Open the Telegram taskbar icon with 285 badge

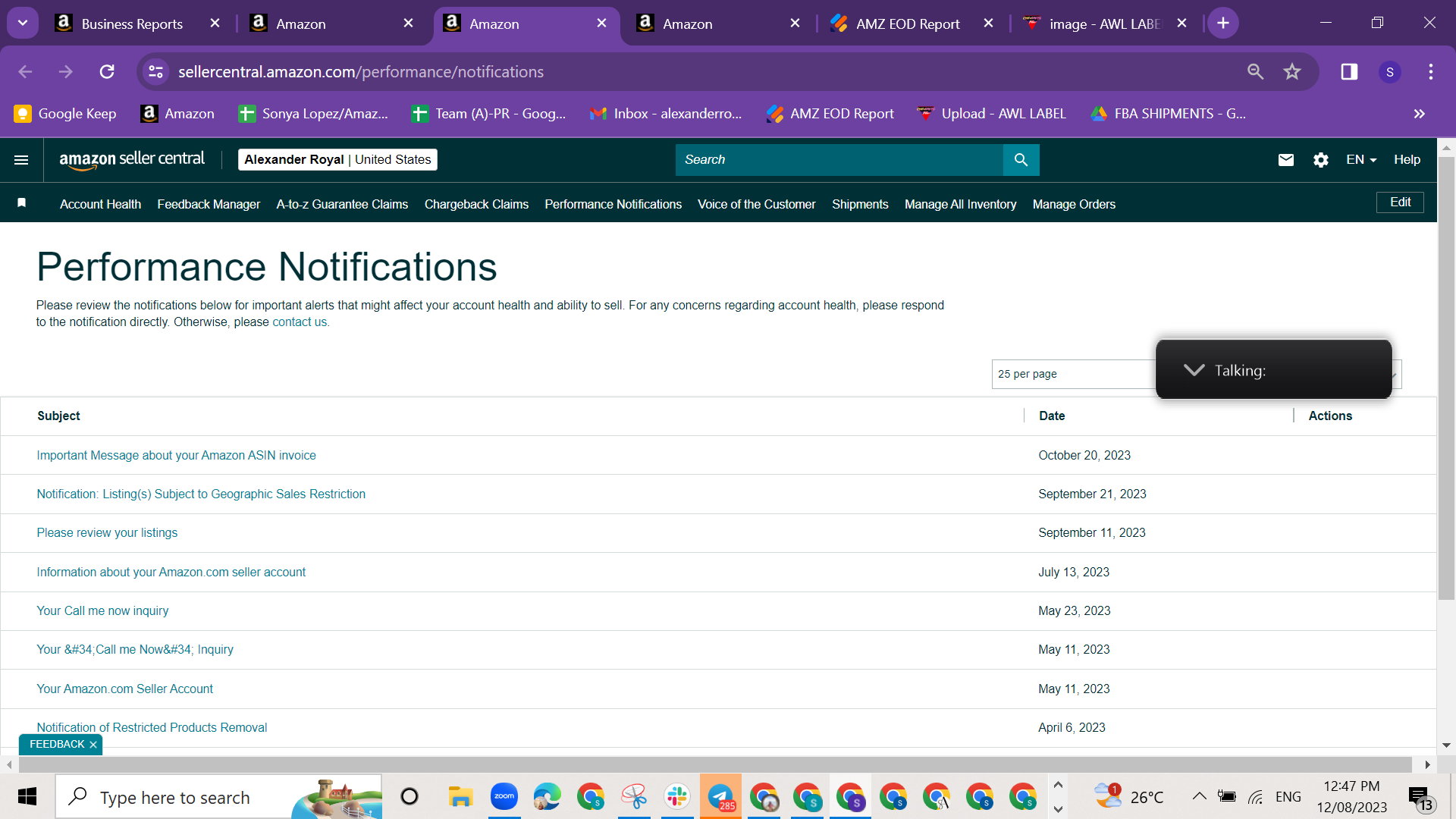(x=720, y=796)
